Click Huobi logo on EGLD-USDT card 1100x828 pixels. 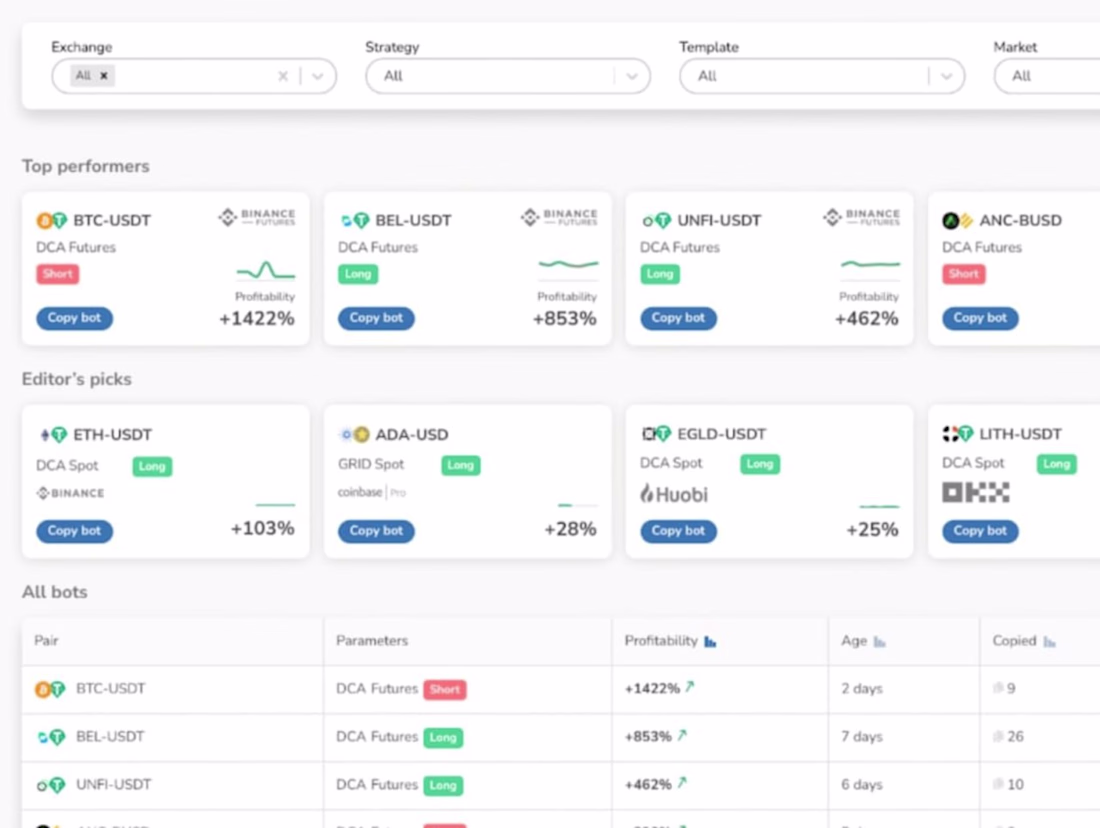(x=674, y=494)
